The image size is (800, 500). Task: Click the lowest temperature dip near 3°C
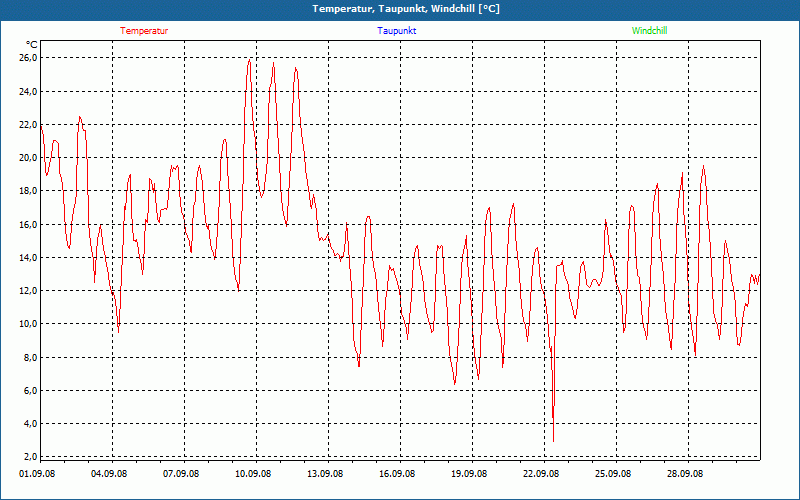coord(554,440)
